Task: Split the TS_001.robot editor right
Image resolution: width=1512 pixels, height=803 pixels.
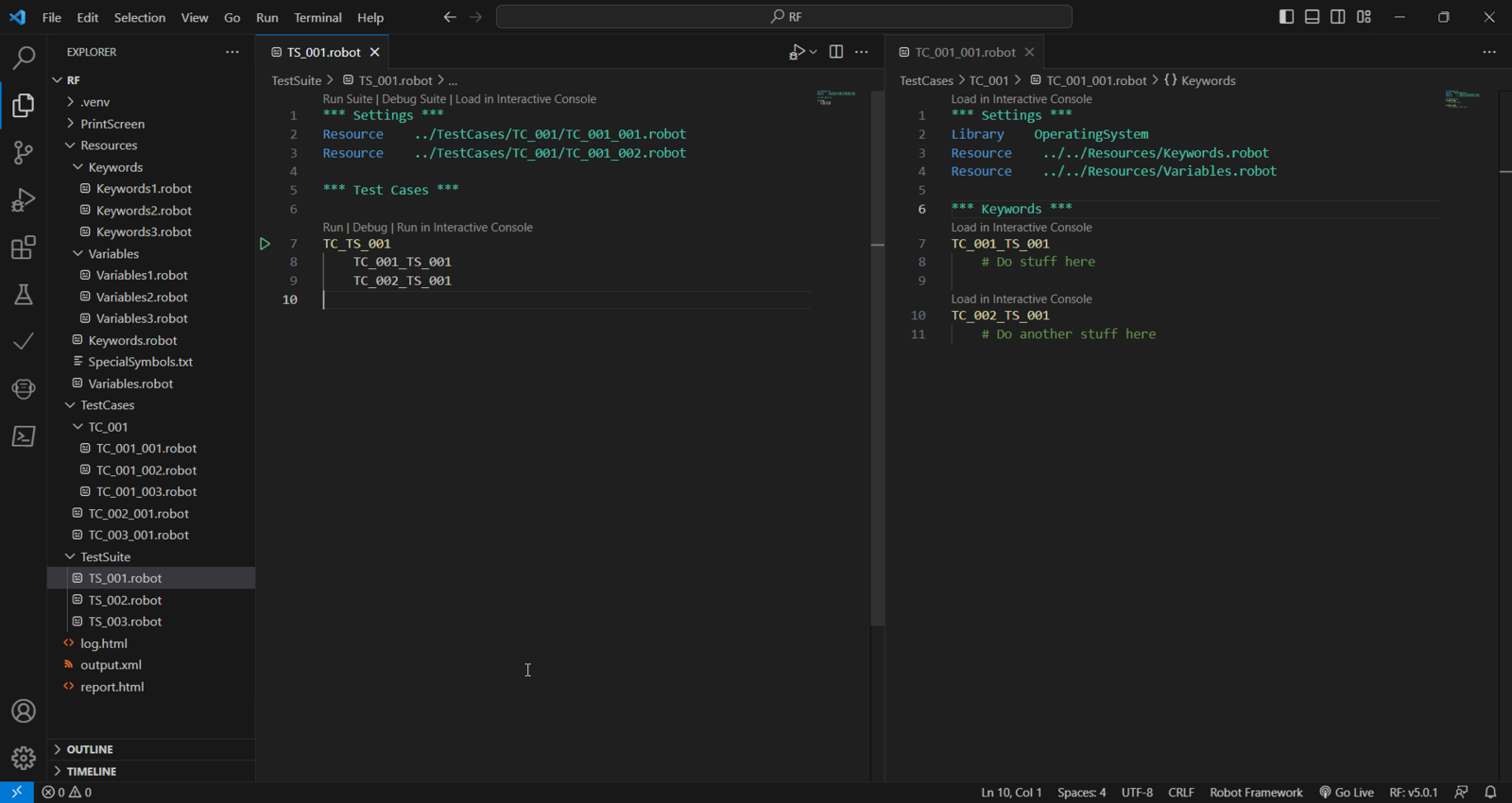Action: (x=835, y=52)
